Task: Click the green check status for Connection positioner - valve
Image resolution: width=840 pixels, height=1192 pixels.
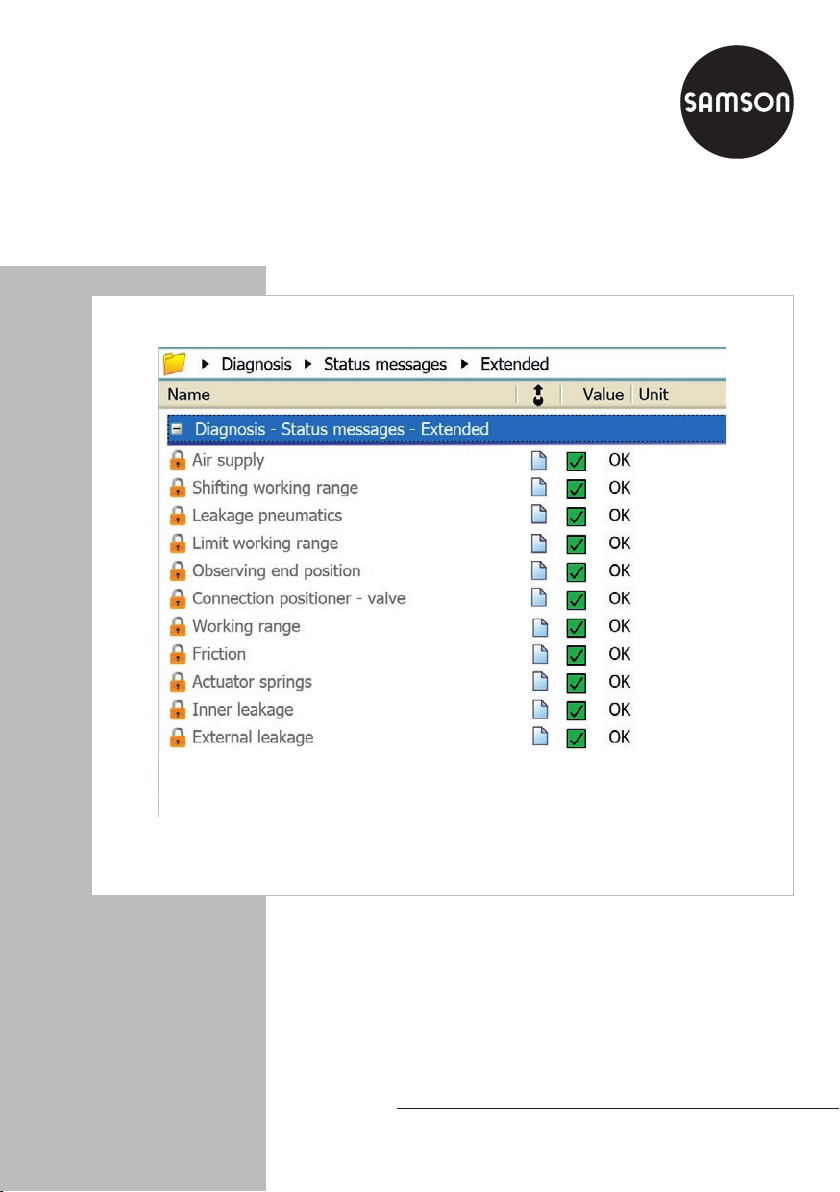Action: click(576, 600)
